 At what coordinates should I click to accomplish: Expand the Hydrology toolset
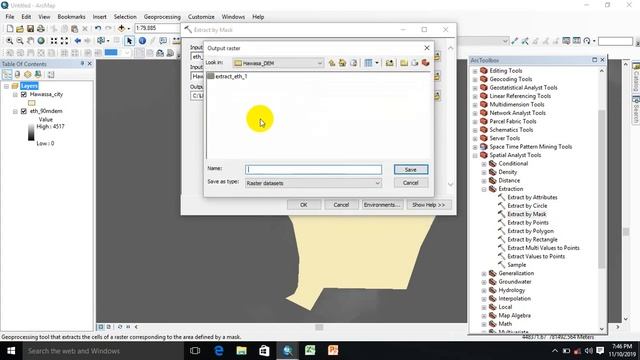pos(484,291)
